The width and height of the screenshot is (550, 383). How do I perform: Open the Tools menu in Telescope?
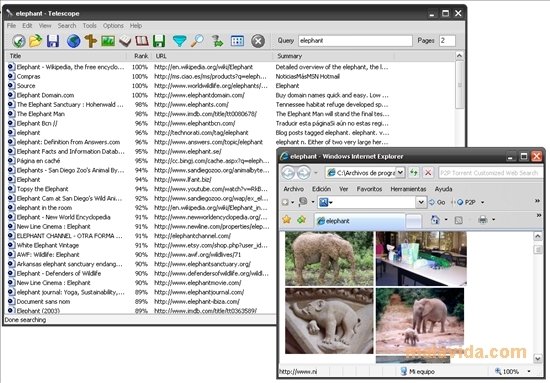coord(89,26)
